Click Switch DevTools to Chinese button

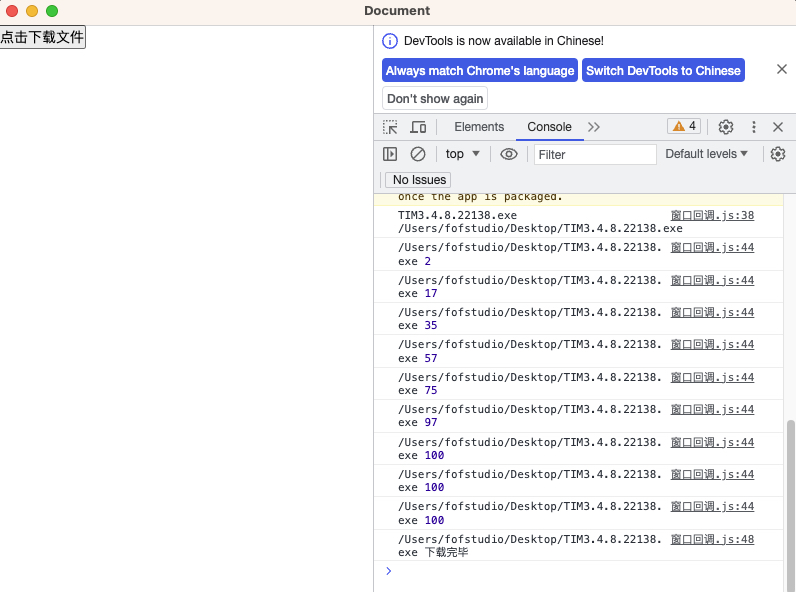click(x=663, y=71)
